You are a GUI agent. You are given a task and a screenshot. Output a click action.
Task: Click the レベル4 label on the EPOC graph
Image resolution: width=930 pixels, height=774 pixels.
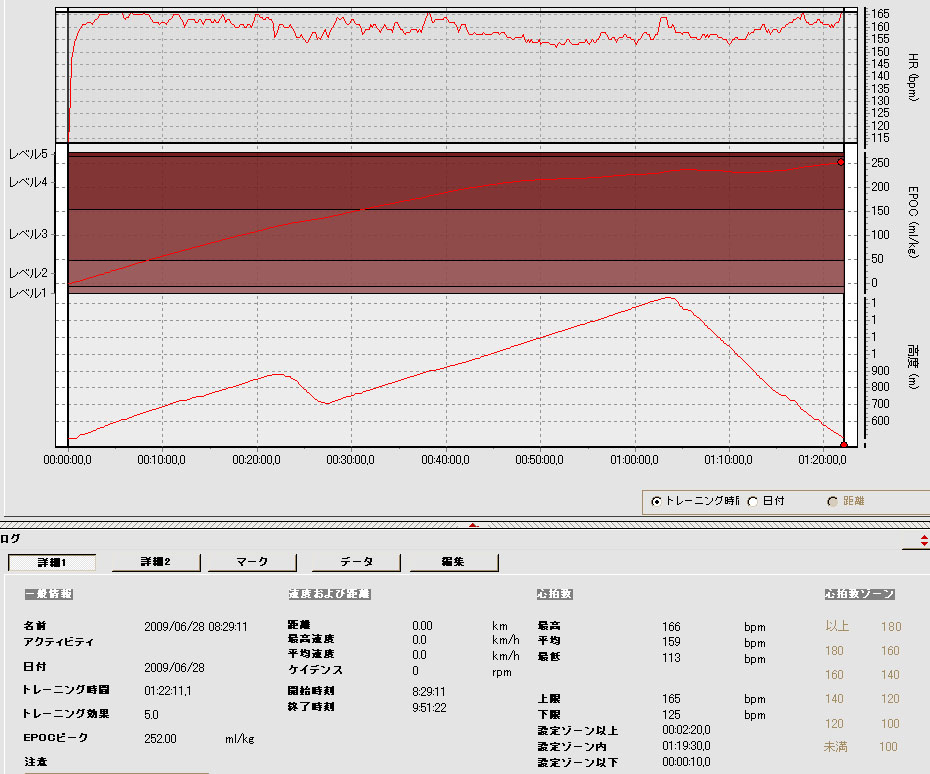coord(28,182)
